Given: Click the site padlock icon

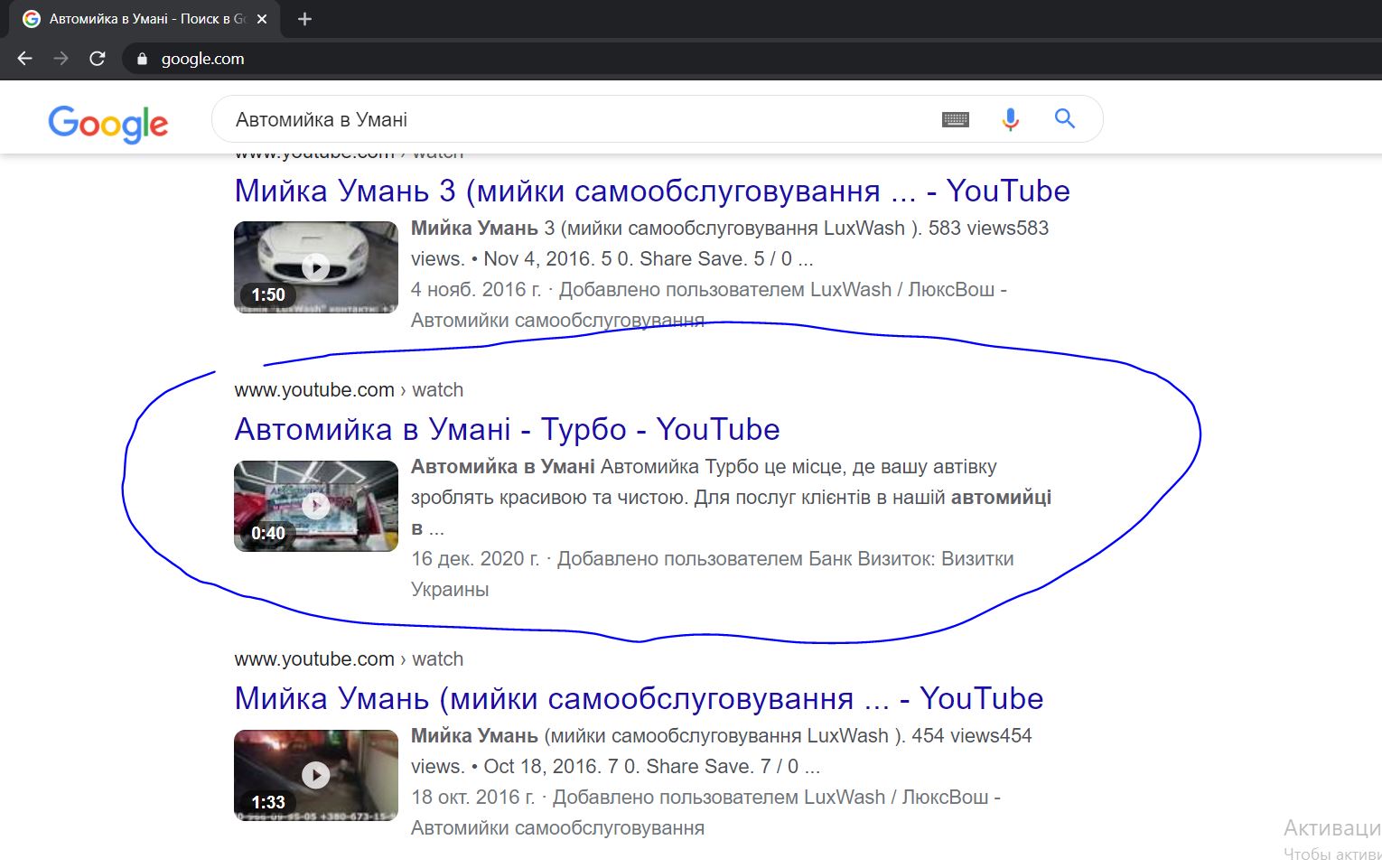Looking at the screenshot, I should point(142,59).
